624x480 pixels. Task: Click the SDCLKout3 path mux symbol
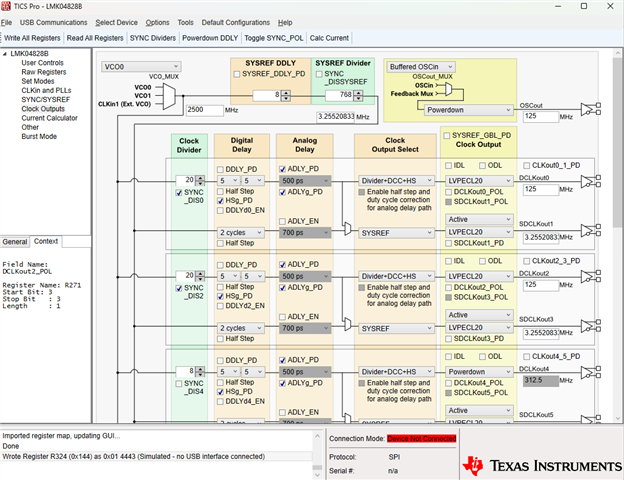(x=347, y=324)
